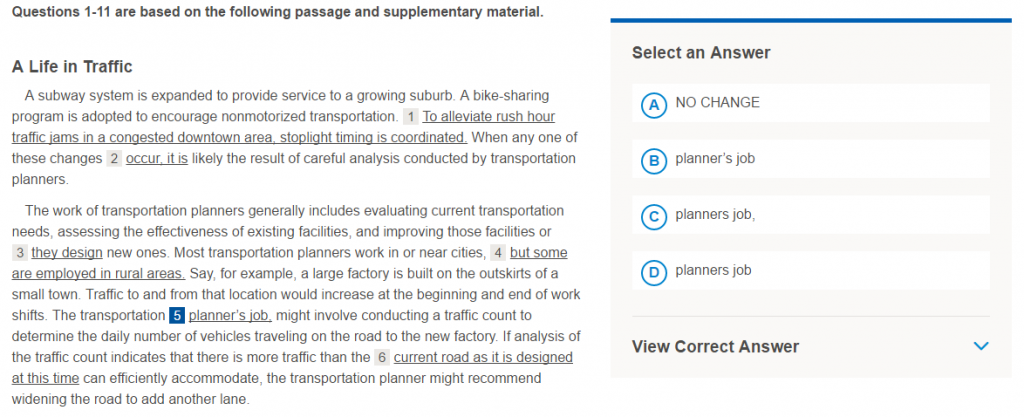This screenshot has width=1024, height=417.
Task: Click underlined phrase "they design"
Action: 67,253
